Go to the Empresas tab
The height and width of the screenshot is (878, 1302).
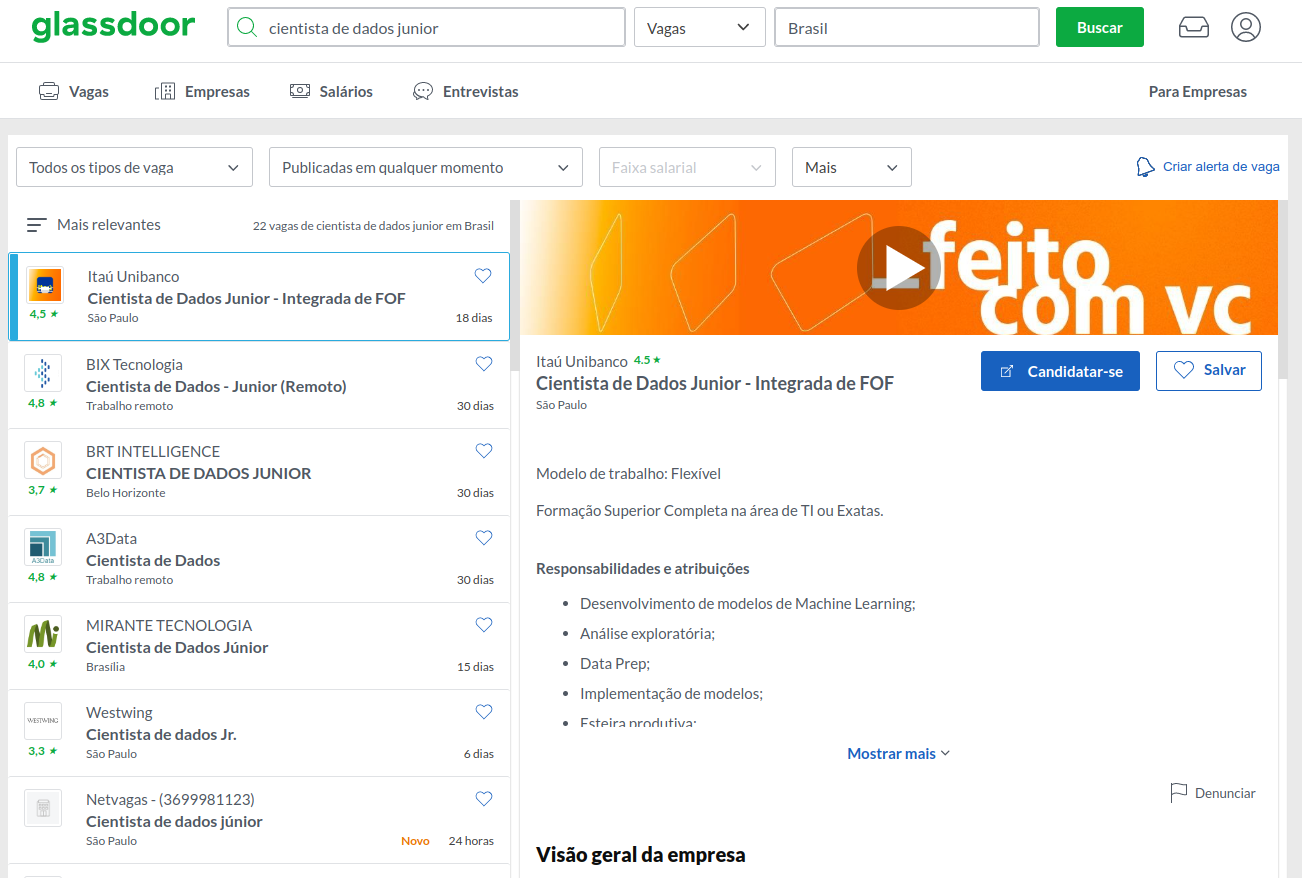pyautogui.click(x=203, y=92)
